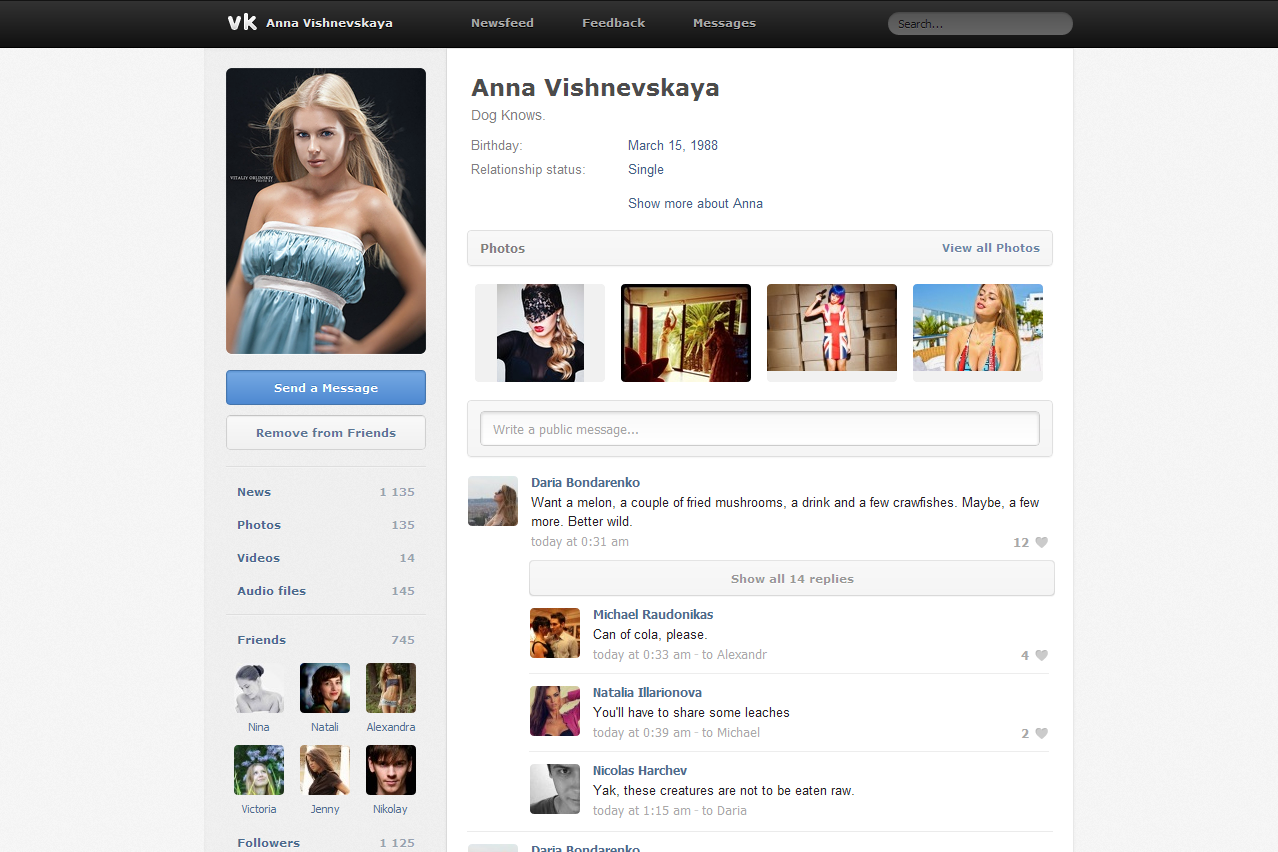Expand Show all 14 replies
The width and height of the screenshot is (1278, 852).
[x=792, y=578]
